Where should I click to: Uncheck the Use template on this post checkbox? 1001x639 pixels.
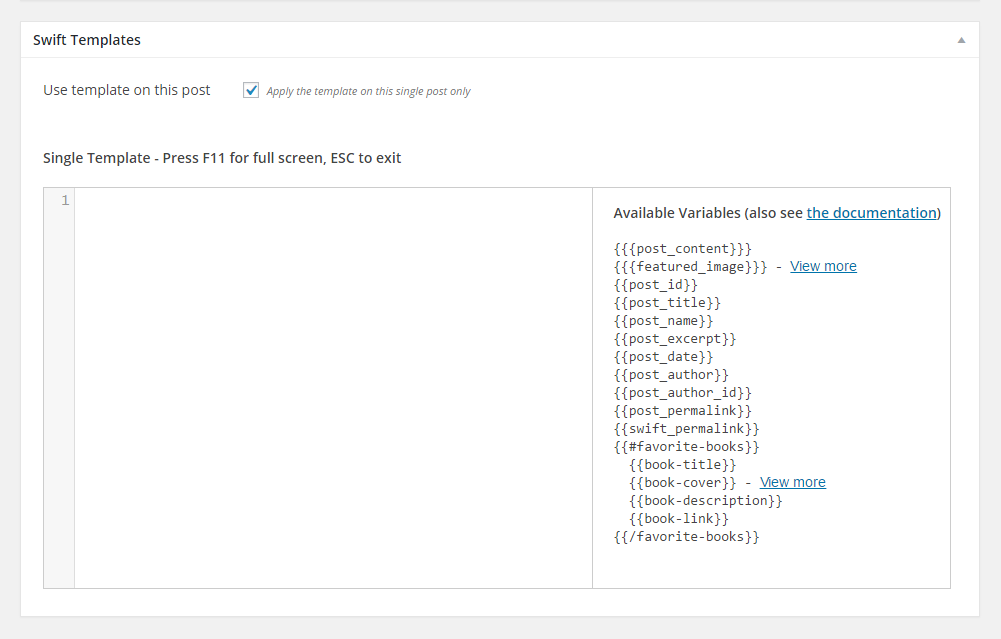click(x=251, y=90)
